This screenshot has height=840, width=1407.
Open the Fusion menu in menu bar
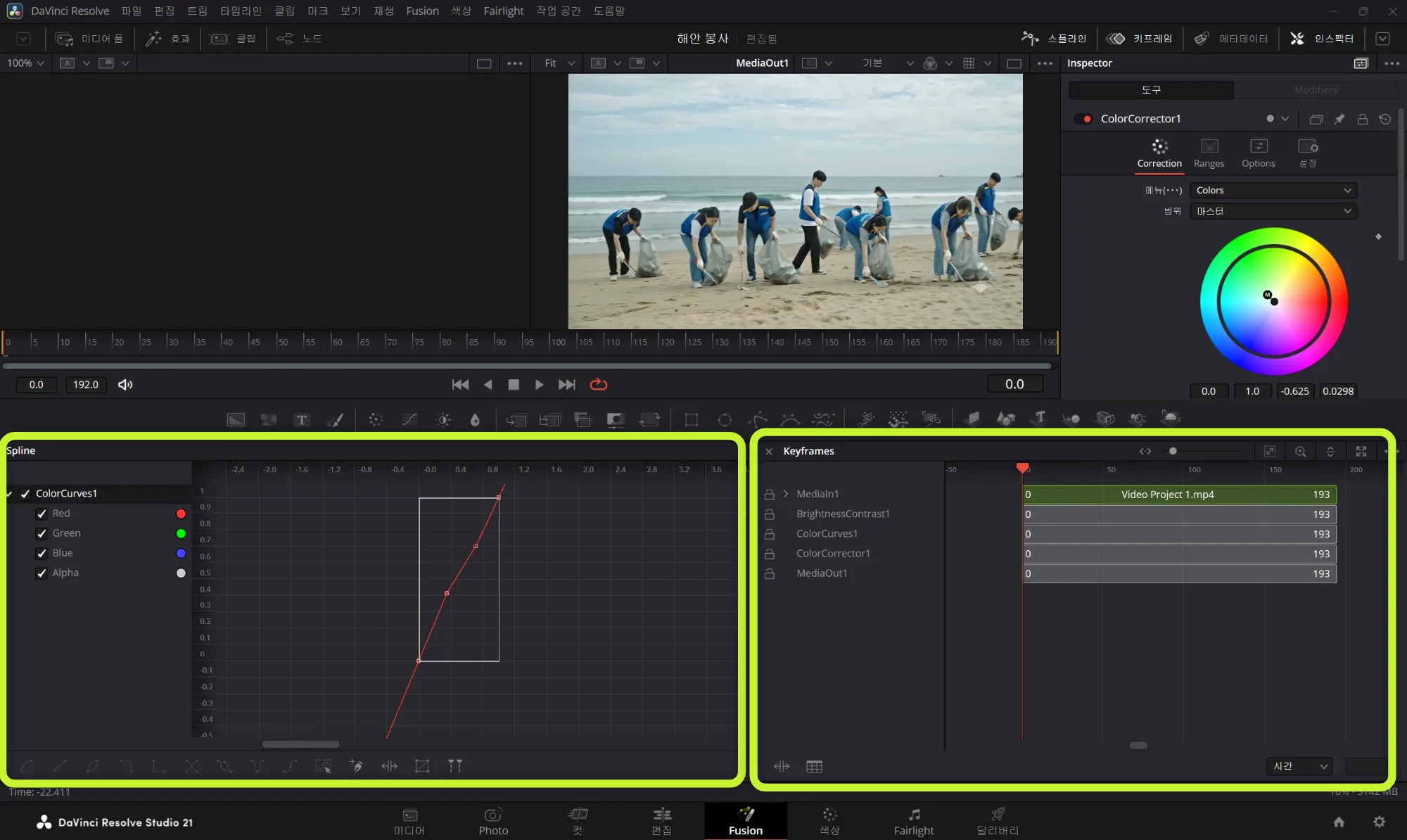tap(422, 11)
